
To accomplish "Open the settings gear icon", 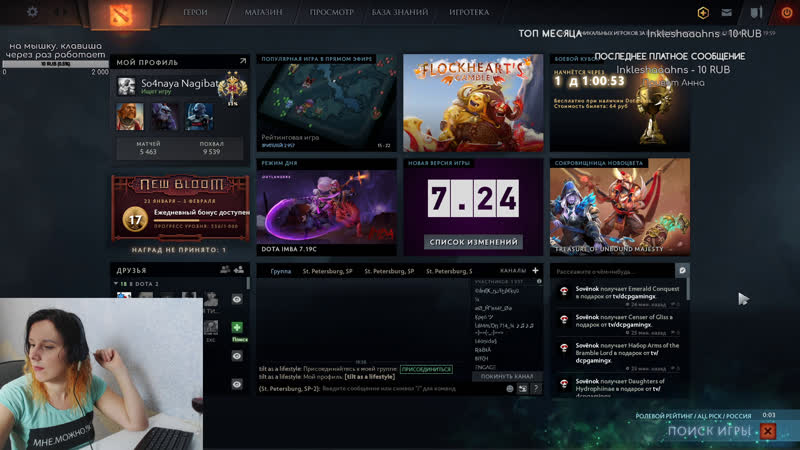I will coord(32,11).
